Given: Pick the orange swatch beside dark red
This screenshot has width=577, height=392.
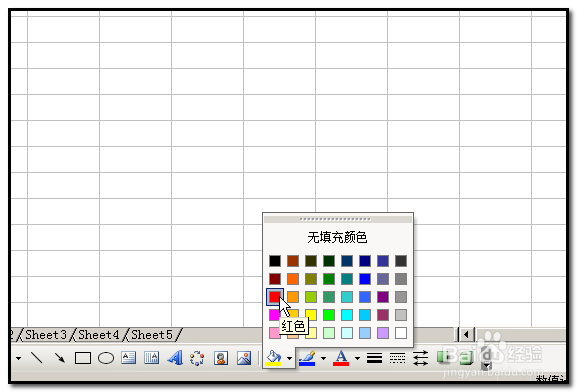Looking at the screenshot, I should pos(293,279).
